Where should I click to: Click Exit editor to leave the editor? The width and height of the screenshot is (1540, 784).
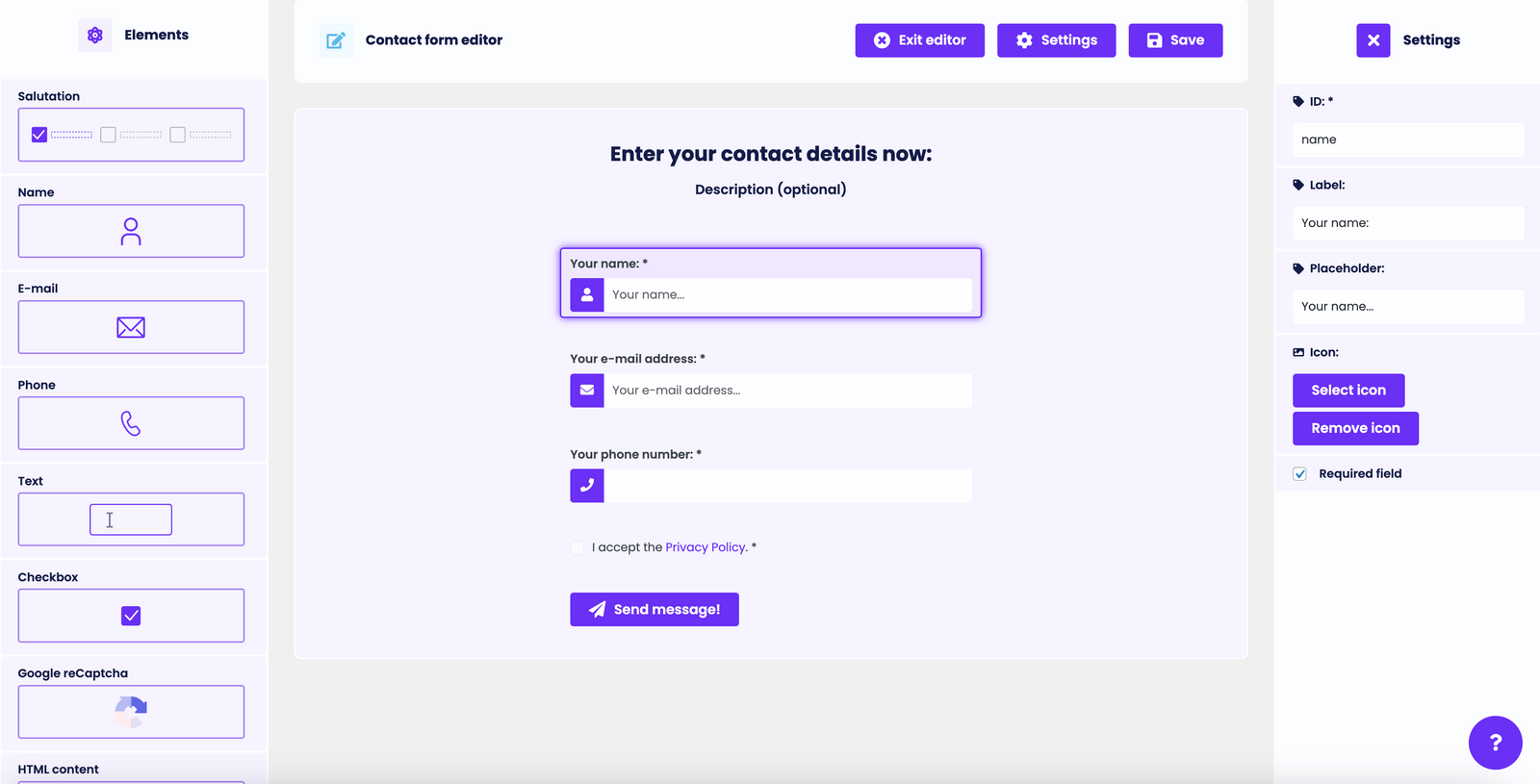pyautogui.click(x=919, y=39)
